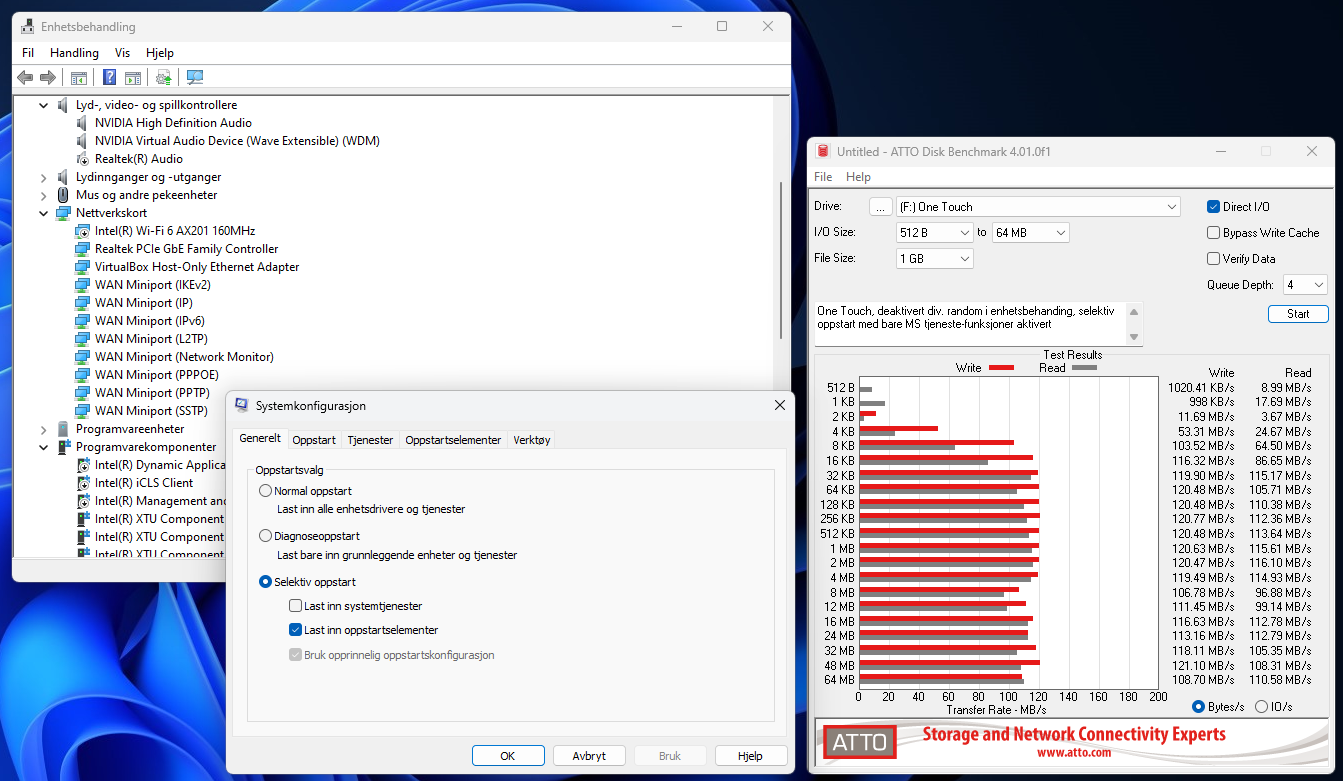Click the Update driver toolbar icon
1343x781 pixels.
(163, 77)
